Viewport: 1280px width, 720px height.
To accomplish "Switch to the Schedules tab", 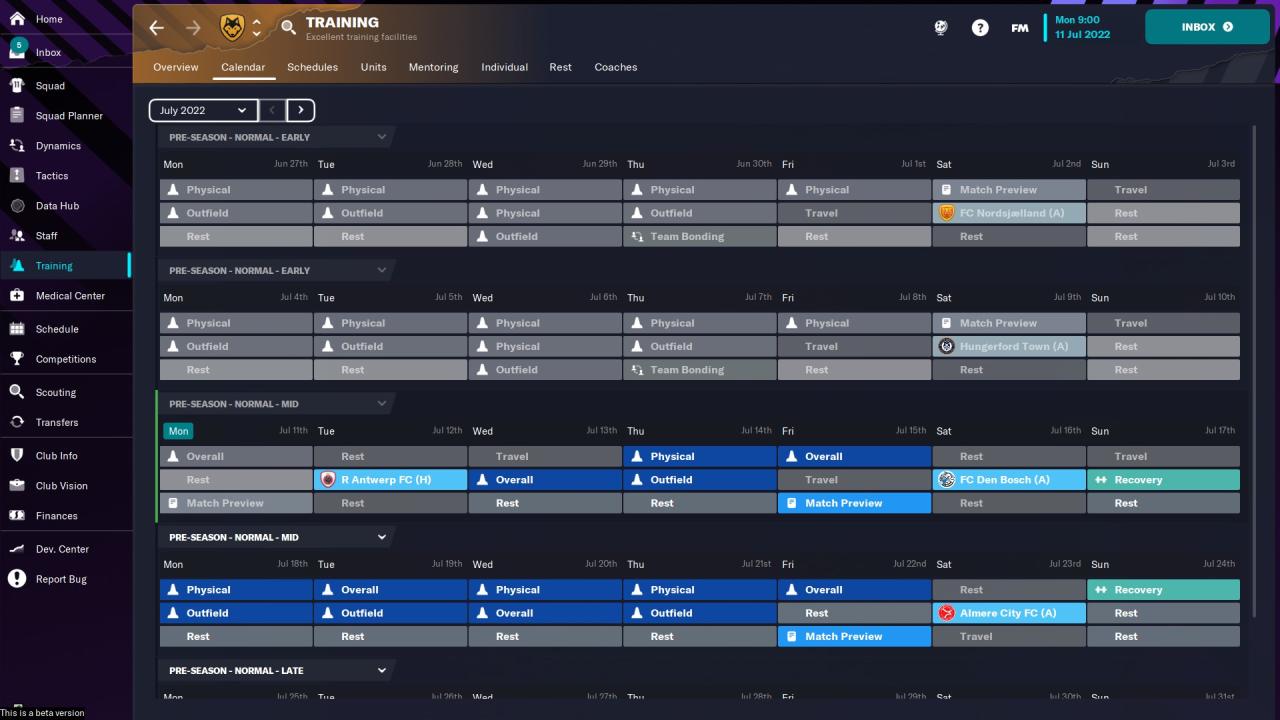I will pos(312,67).
